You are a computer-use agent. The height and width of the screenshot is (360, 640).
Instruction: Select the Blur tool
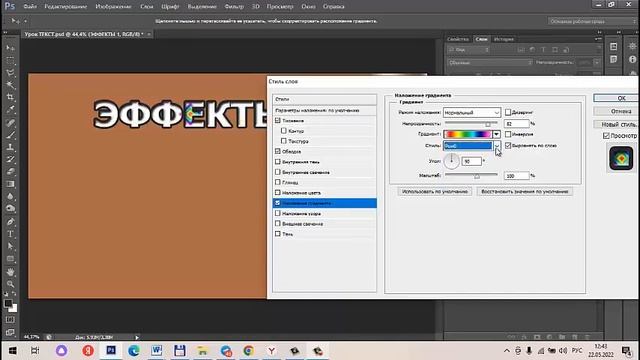click(10, 196)
